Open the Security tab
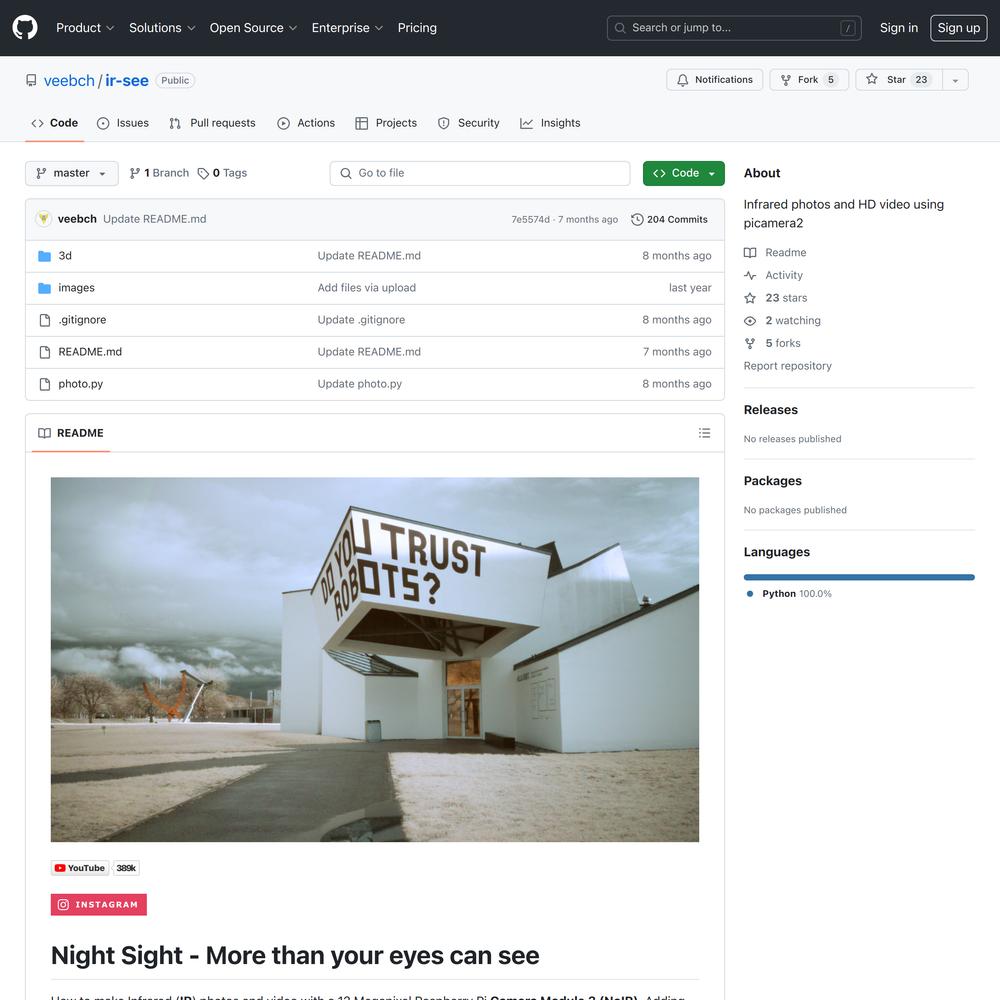 tap(469, 123)
